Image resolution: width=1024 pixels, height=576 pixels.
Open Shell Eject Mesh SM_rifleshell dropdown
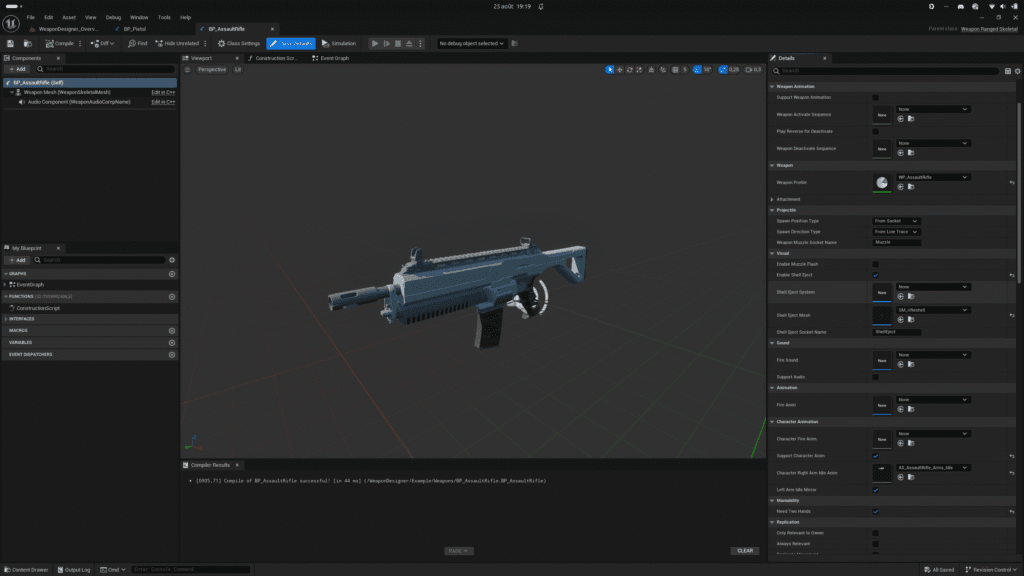pos(933,310)
